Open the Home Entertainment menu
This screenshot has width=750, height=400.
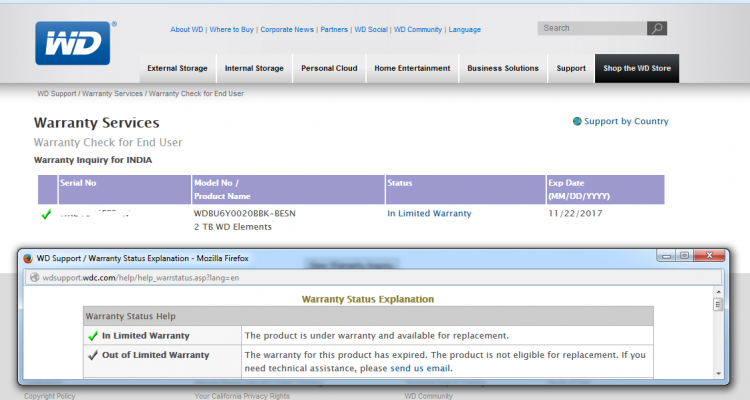[412, 68]
